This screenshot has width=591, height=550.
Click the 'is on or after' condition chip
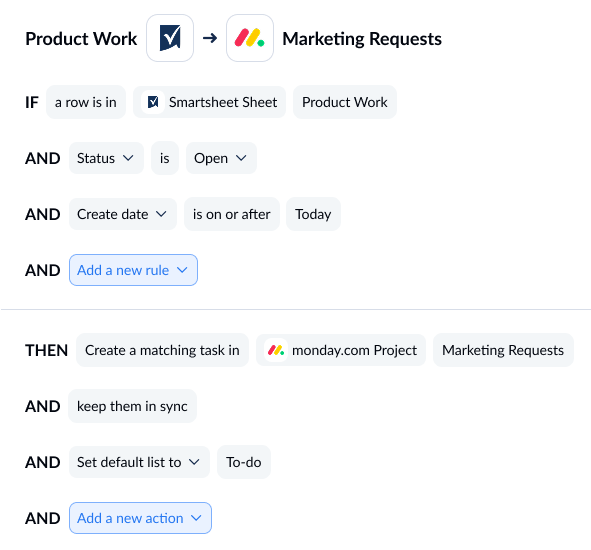(232, 214)
